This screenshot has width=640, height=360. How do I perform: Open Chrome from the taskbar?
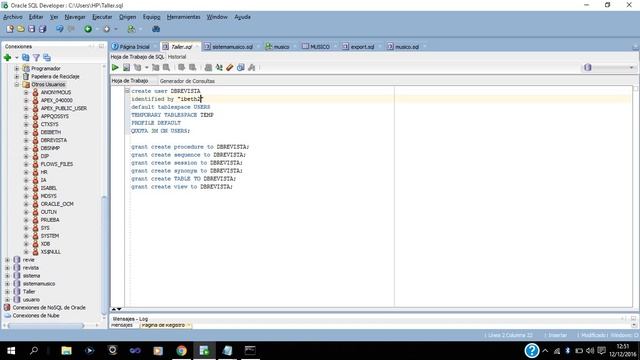click(x=182, y=351)
